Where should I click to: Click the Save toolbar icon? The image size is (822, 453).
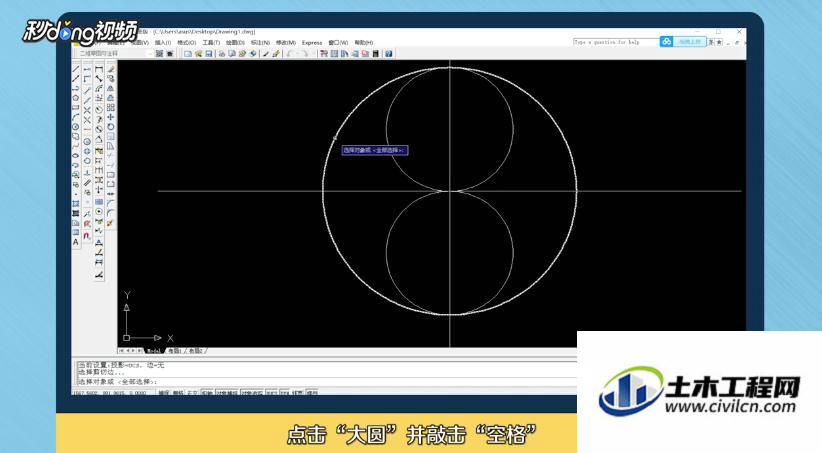click(209, 53)
